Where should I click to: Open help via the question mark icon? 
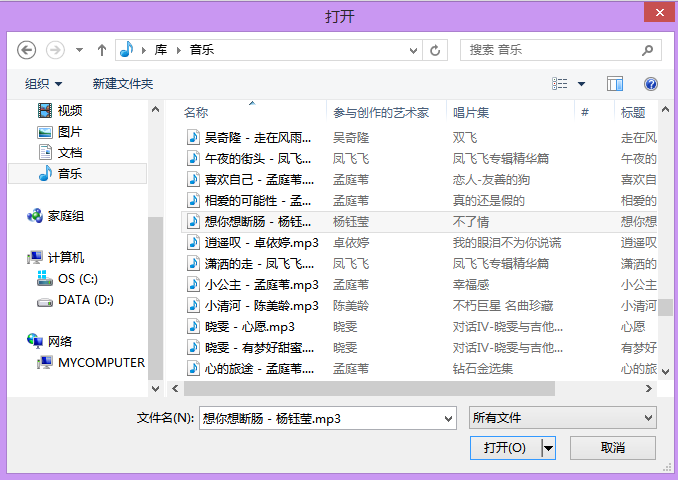(x=651, y=83)
